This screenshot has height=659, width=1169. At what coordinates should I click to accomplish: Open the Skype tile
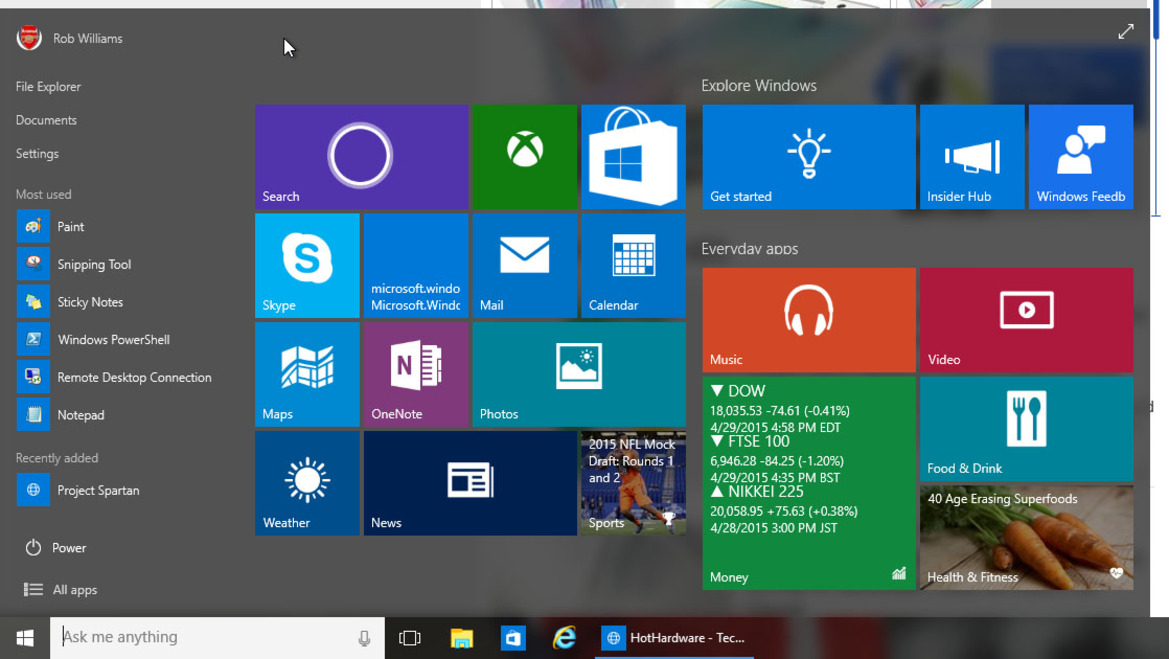pos(307,265)
